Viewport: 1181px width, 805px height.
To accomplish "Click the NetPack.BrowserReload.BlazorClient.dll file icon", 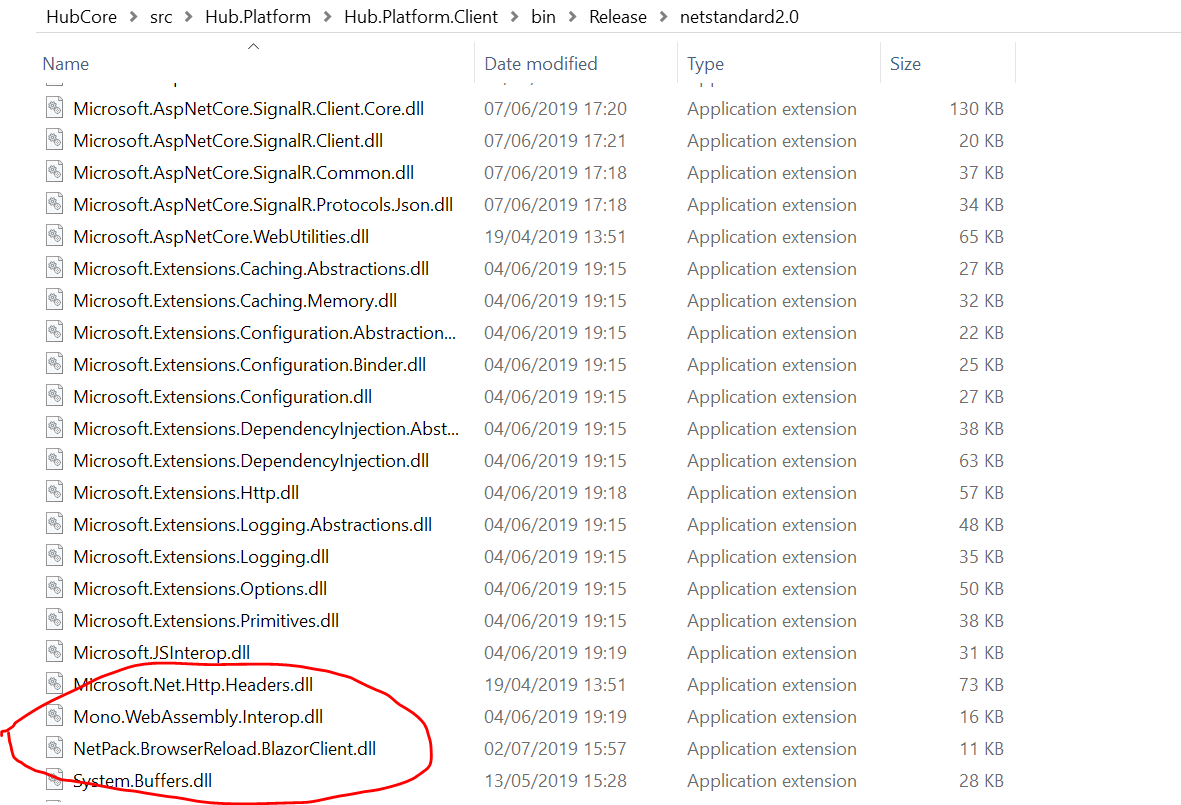I will coord(55,748).
